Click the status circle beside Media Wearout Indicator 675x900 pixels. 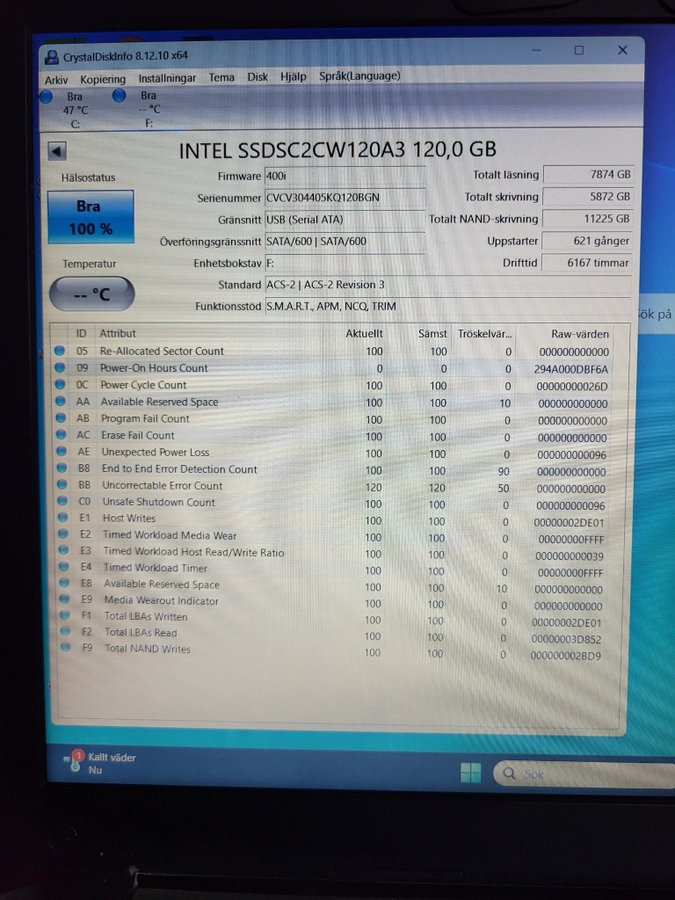tap(65, 601)
